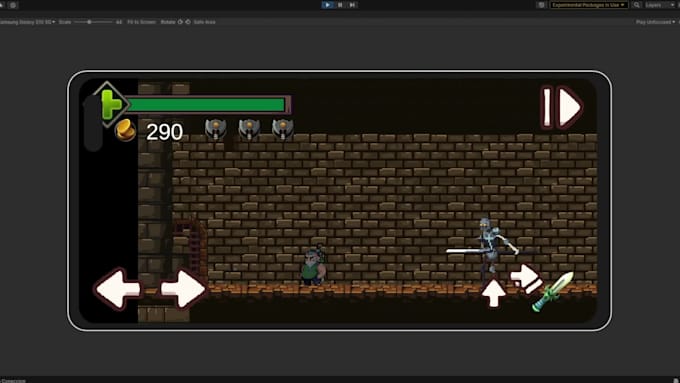Open the Play Unfocused dropdown
The height and width of the screenshot is (383, 680).
click(x=655, y=22)
